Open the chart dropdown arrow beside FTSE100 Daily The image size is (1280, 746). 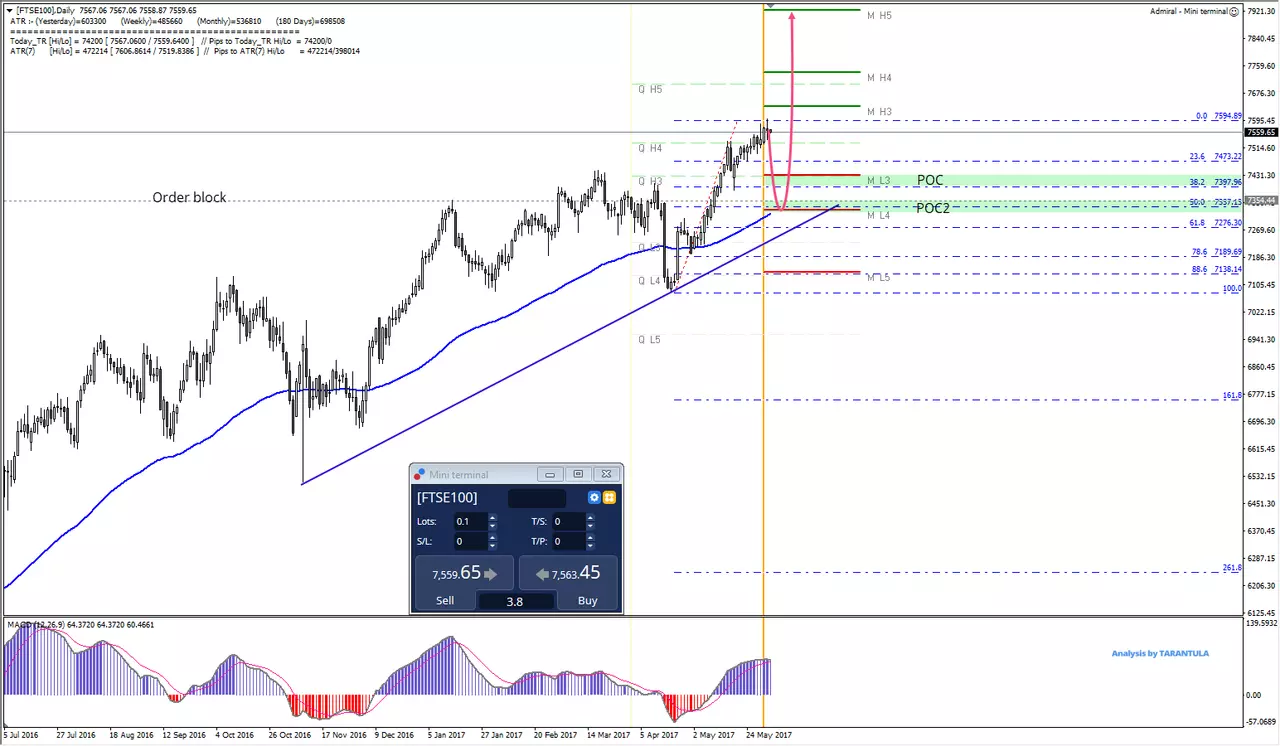9,9
